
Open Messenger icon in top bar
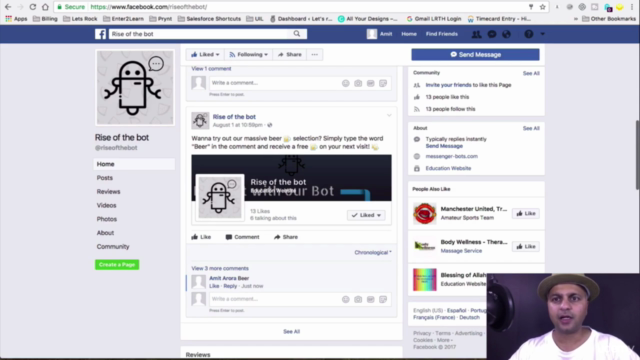click(x=491, y=34)
